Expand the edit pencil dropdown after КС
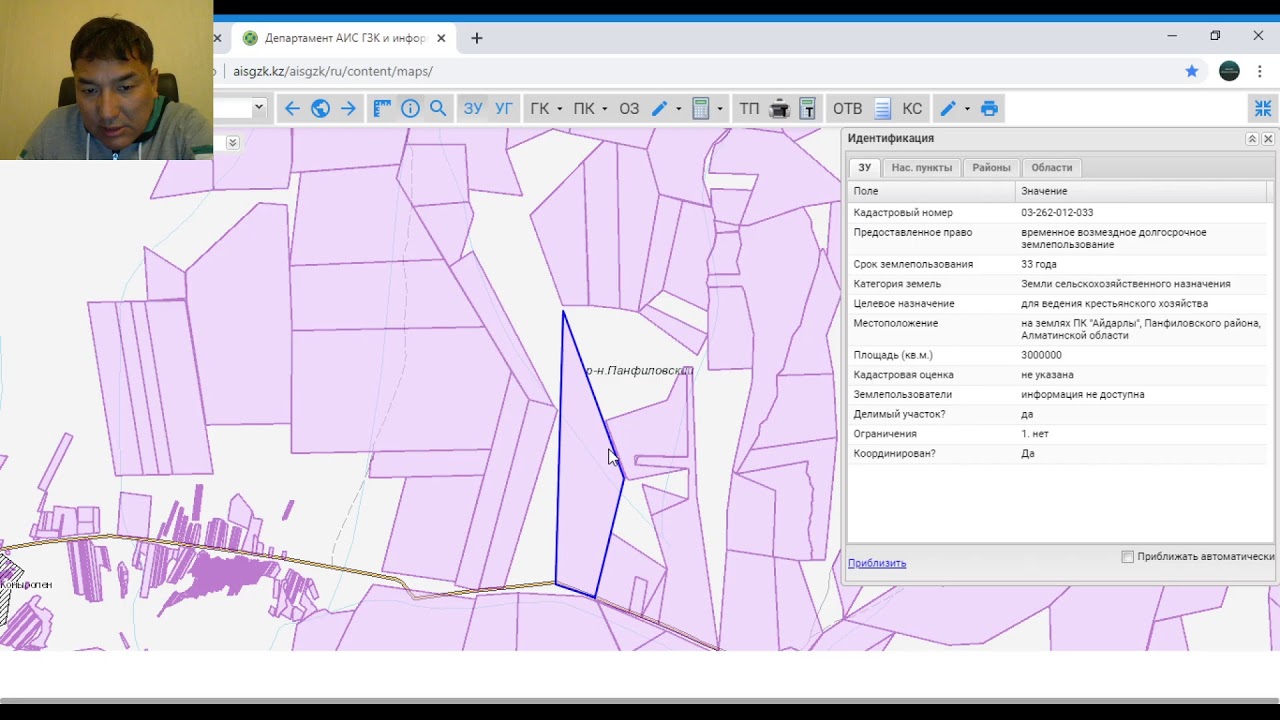The image size is (1280, 720). coord(967,109)
